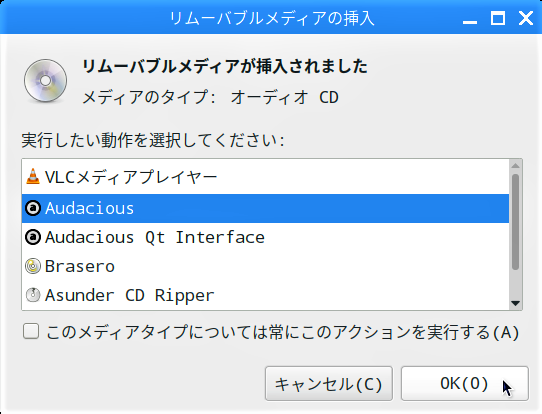Minimize the removable media dialog
Image resolution: width=542 pixels, height=414 pixels.
click(470, 18)
